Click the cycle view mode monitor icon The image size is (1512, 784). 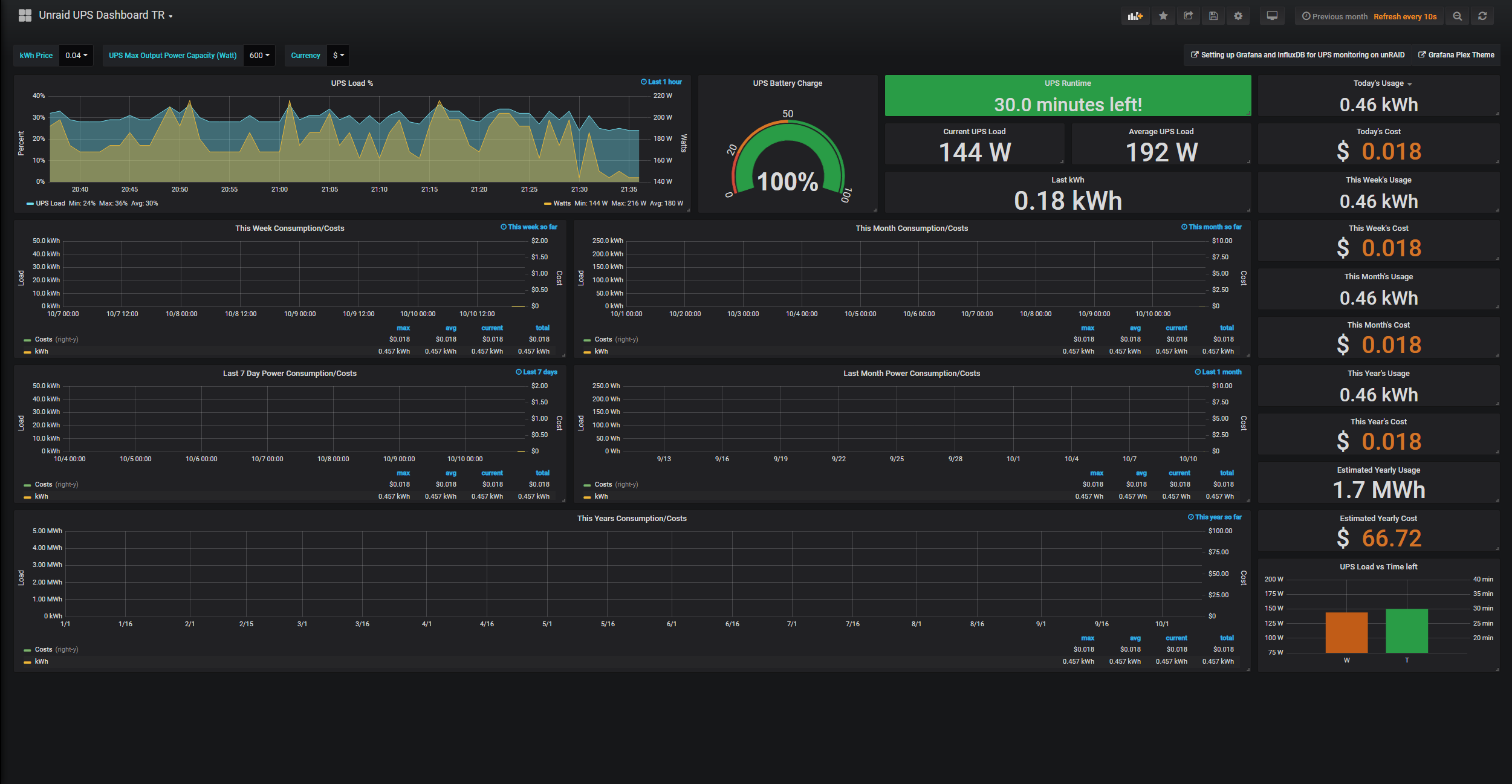1272,16
